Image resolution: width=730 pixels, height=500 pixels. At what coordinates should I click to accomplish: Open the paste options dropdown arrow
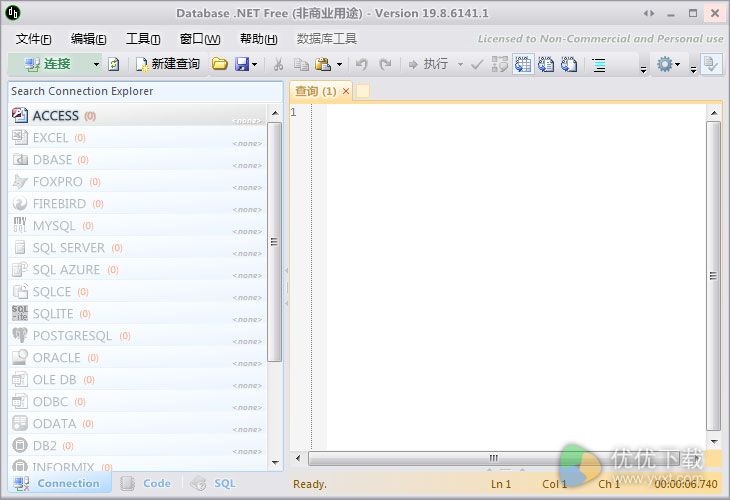[339, 64]
